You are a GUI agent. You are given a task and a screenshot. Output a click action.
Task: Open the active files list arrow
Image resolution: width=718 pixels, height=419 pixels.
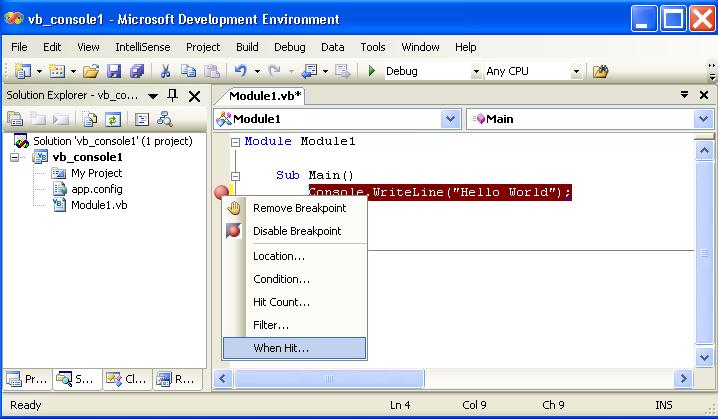pyautogui.click(x=685, y=94)
